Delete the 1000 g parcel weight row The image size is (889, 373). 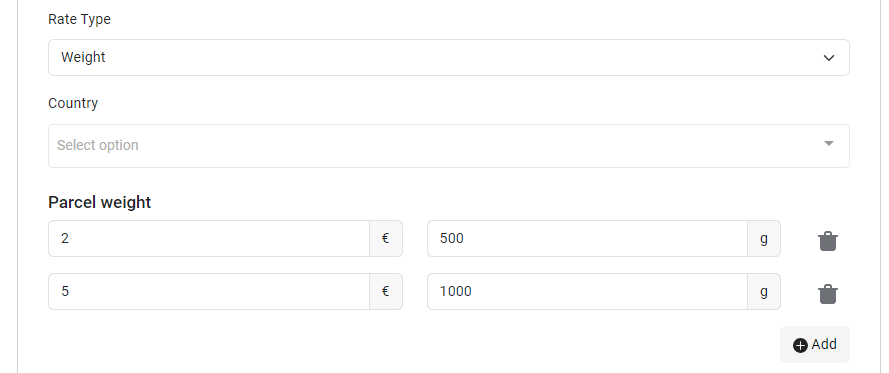point(828,294)
